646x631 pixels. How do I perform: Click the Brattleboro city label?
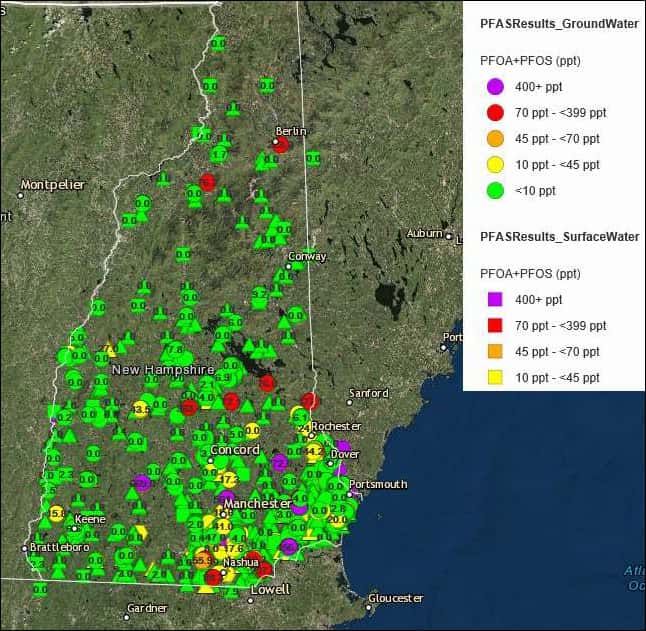point(59,547)
